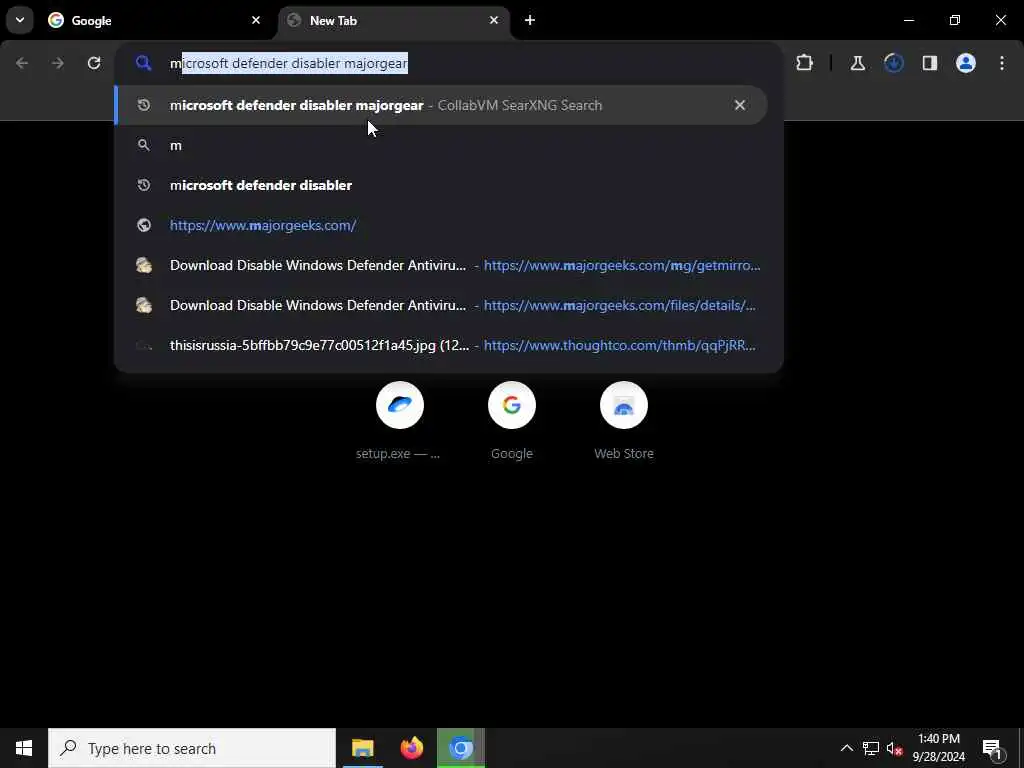Remove the majorgear suggestion with X
1024x768 pixels.
point(739,105)
